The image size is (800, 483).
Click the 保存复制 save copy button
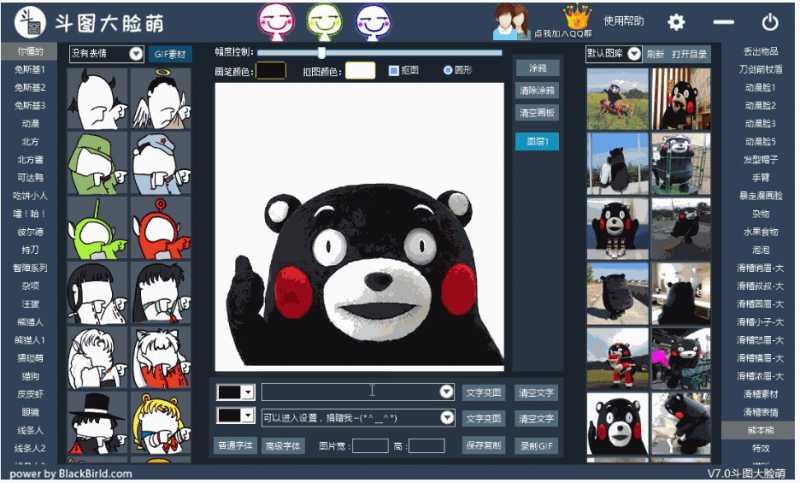pos(483,445)
